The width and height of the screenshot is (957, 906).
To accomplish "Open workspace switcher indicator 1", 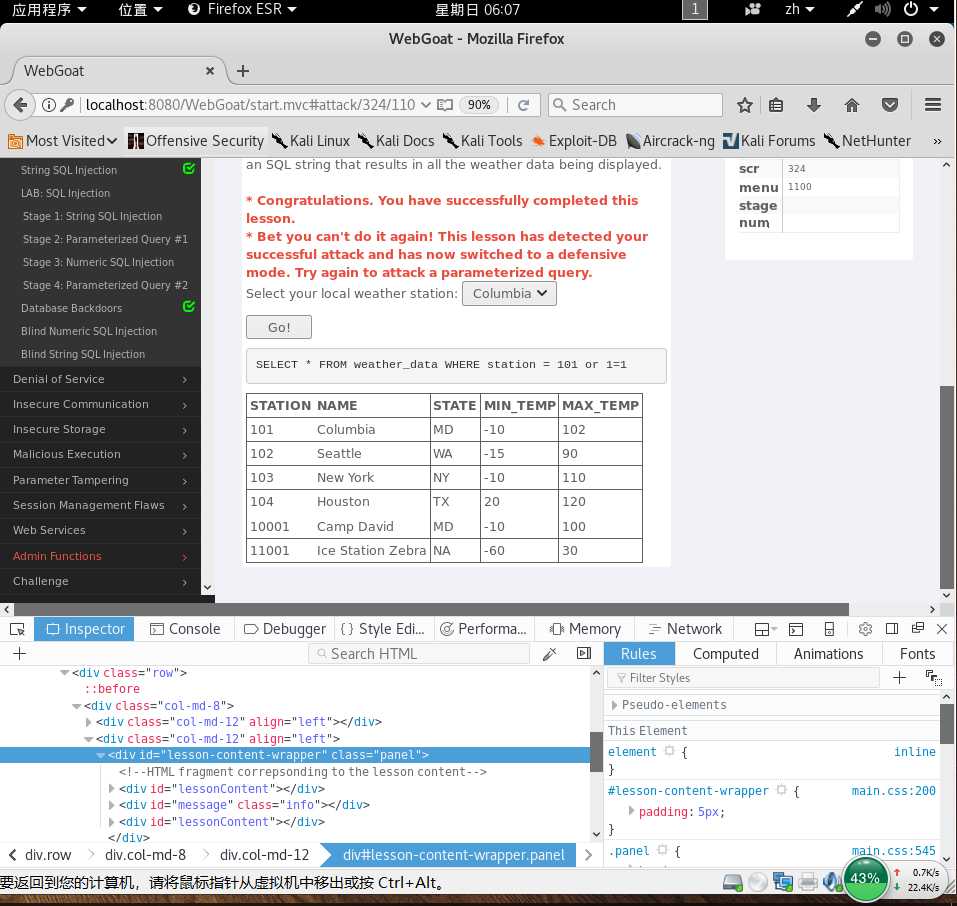I will (695, 9).
